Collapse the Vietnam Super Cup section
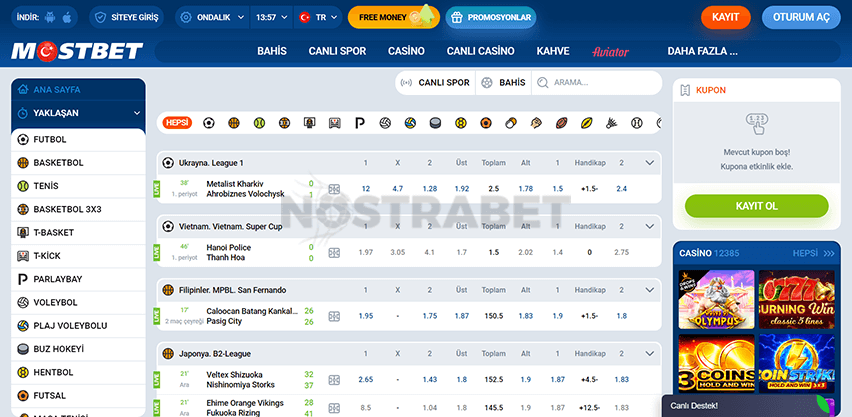The height and width of the screenshot is (417, 852). click(x=649, y=226)
